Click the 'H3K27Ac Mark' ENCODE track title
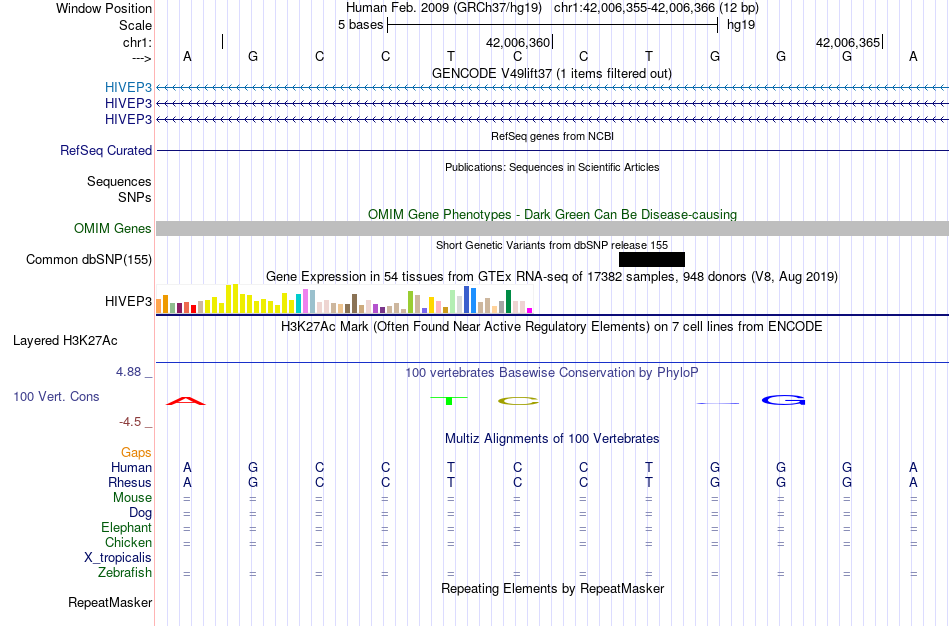950x626 pixels. point(552,327)
